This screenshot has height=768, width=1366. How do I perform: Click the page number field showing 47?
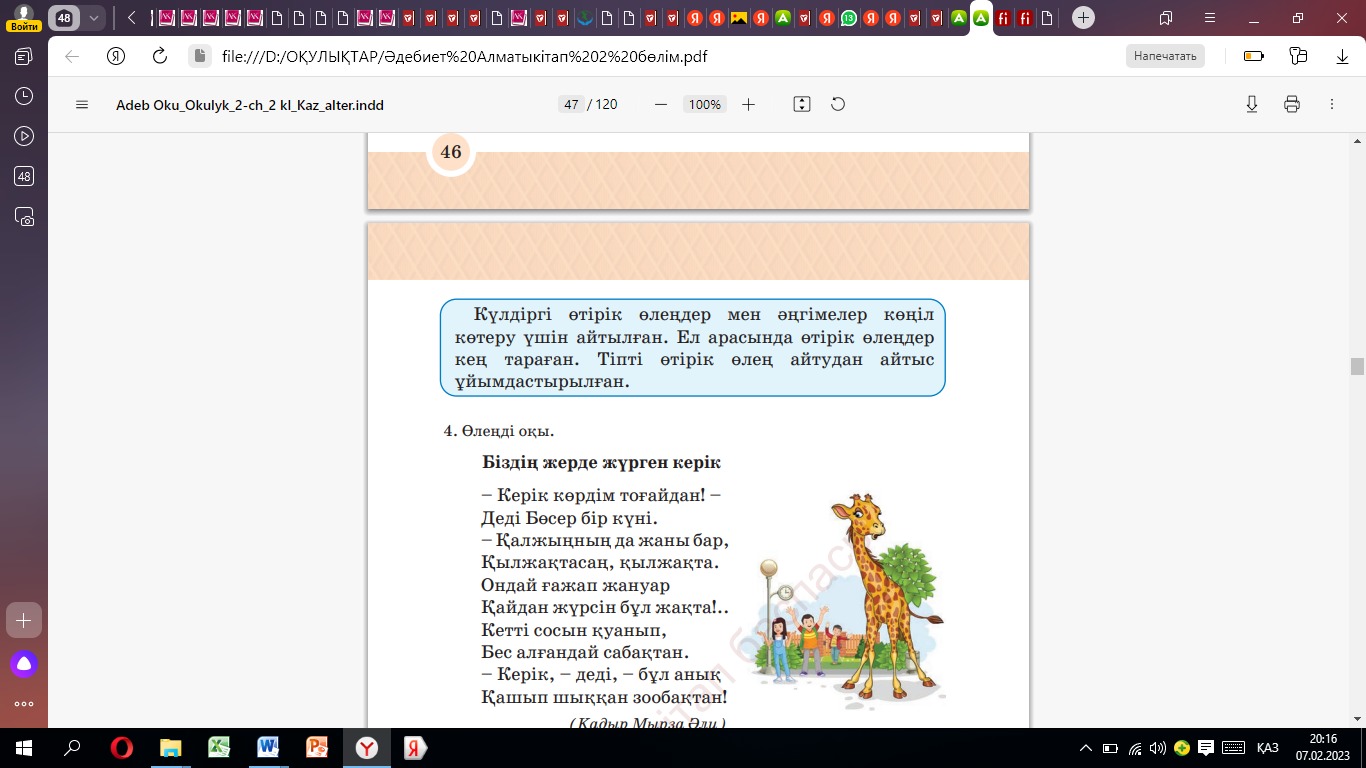point(571,104)
